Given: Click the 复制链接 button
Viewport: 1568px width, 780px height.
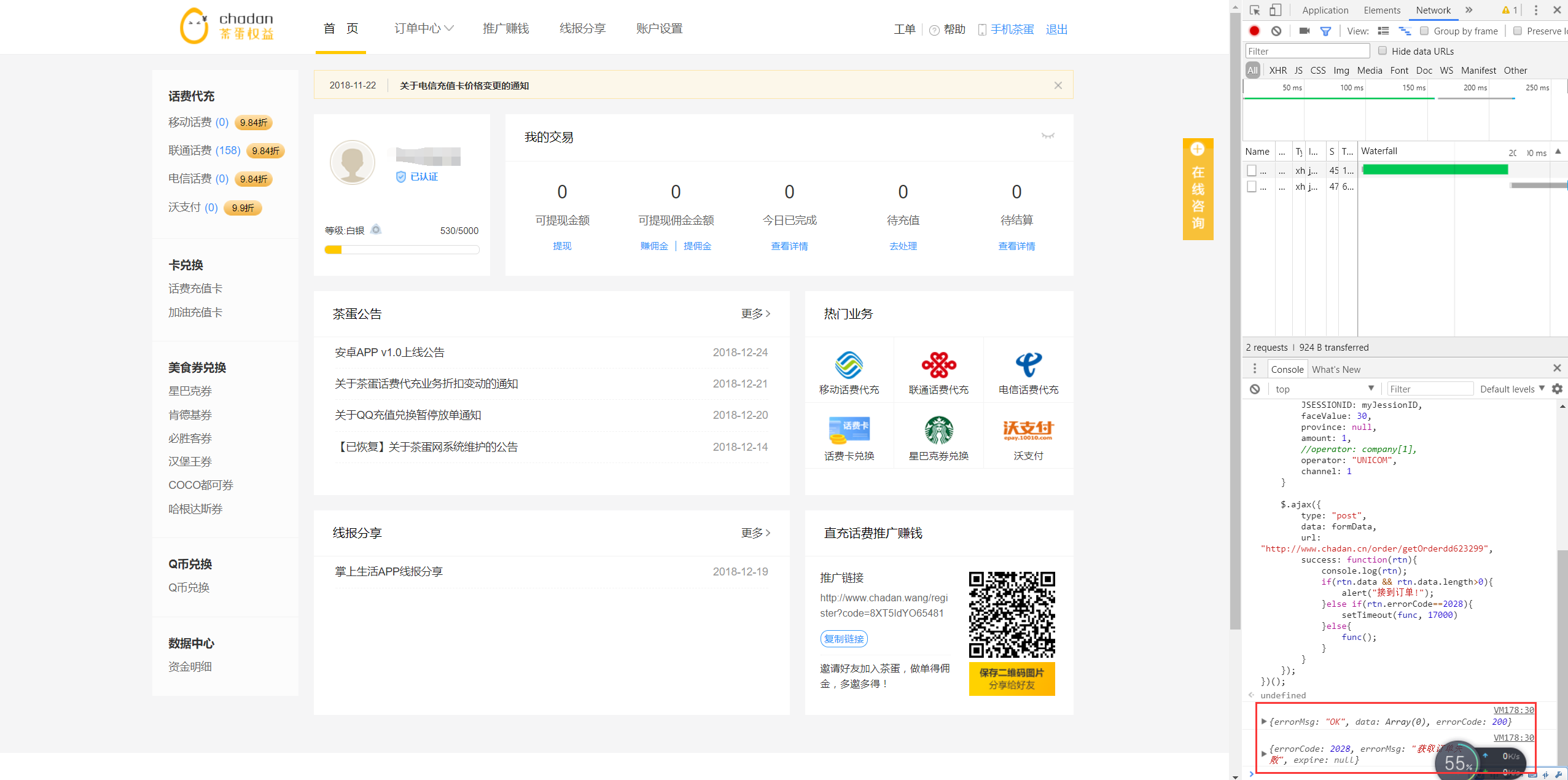Looking at the screenshot, I should point(844,639).
